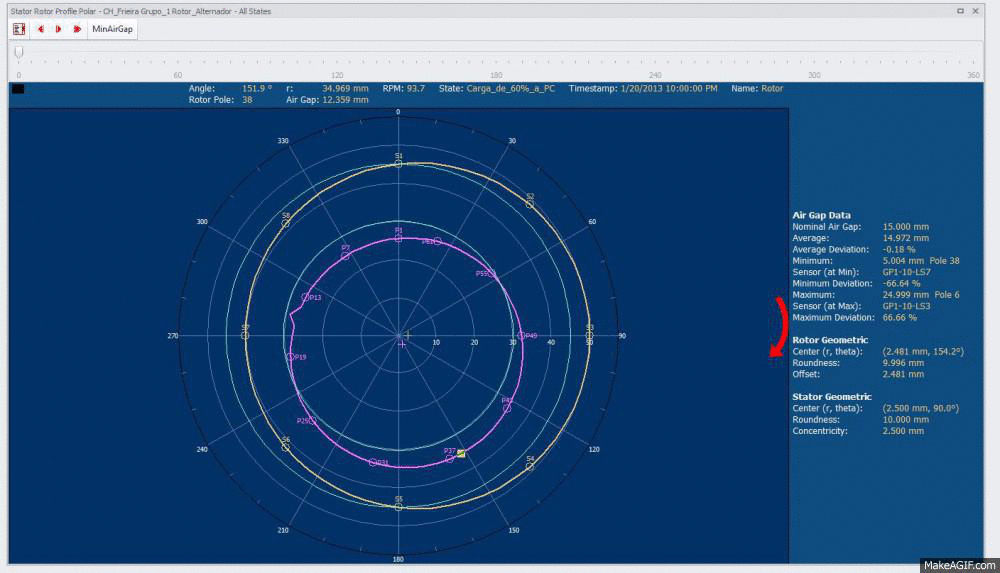The height and width of the screenshot is (573, 1000).
Task: Click the red double-arrow fast forward icon
Action: (x=77, y=29)
